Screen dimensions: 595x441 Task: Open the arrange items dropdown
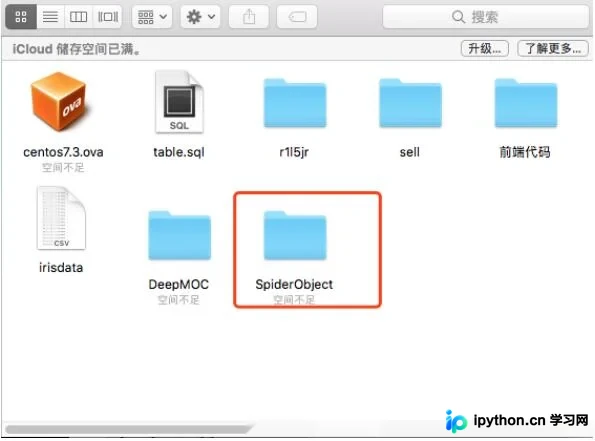point(152,17)
